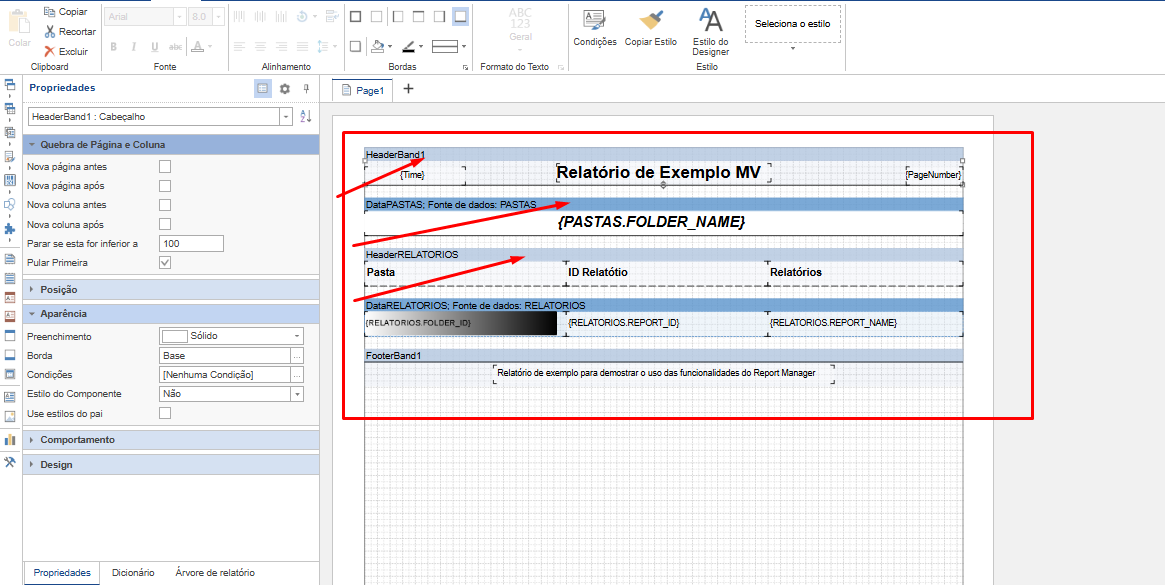1165x585 pixels.
Task: Click the Parar se esta for inferior field
Action: [x=190, y=244]
